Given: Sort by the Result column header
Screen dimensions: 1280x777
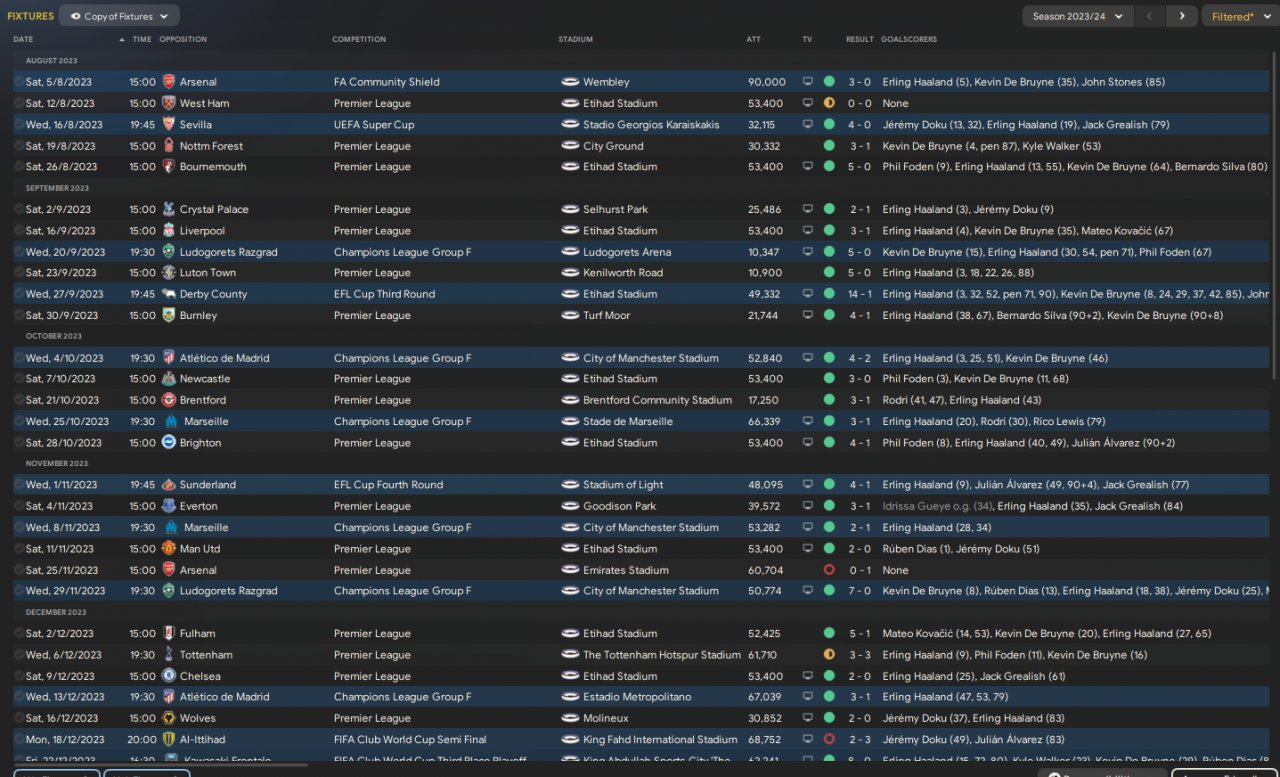Looking at the screenshot, I should click(859, 40).
